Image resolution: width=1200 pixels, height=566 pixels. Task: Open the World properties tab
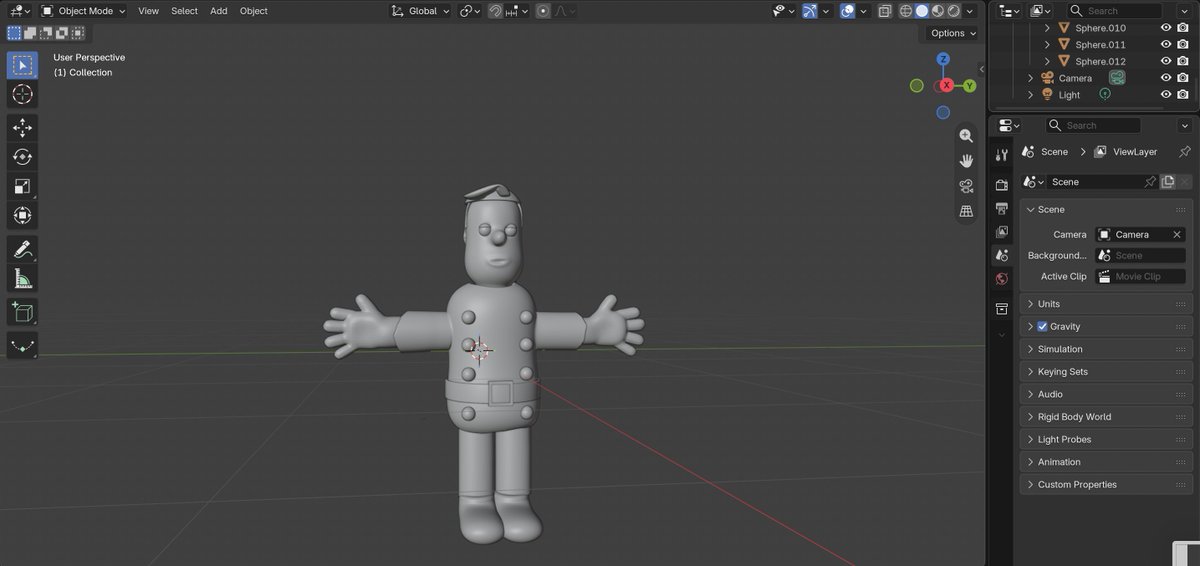tap(1002, 279)
